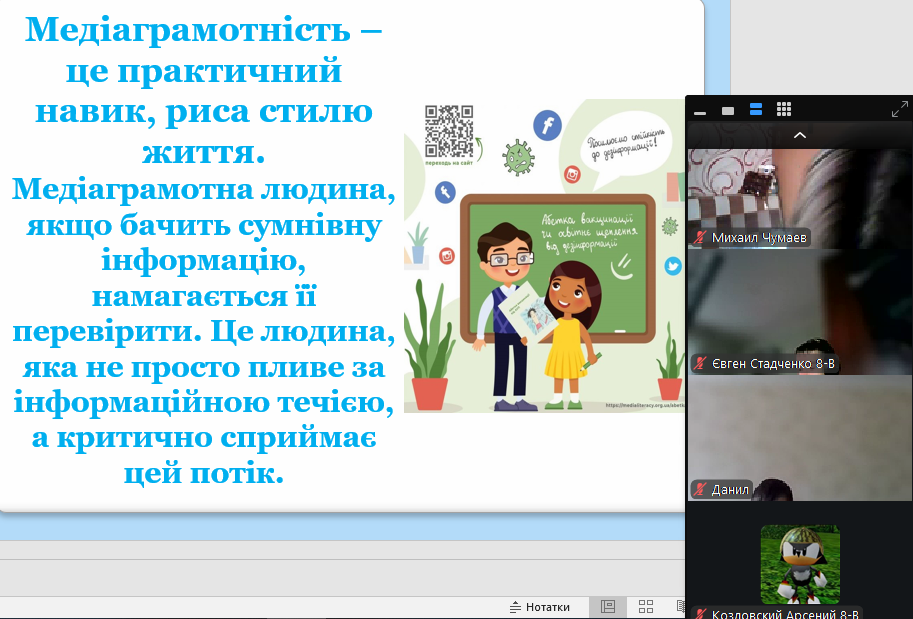Switch to Normal slide view in status bar

pyautogui.click(x=607, y=607)
